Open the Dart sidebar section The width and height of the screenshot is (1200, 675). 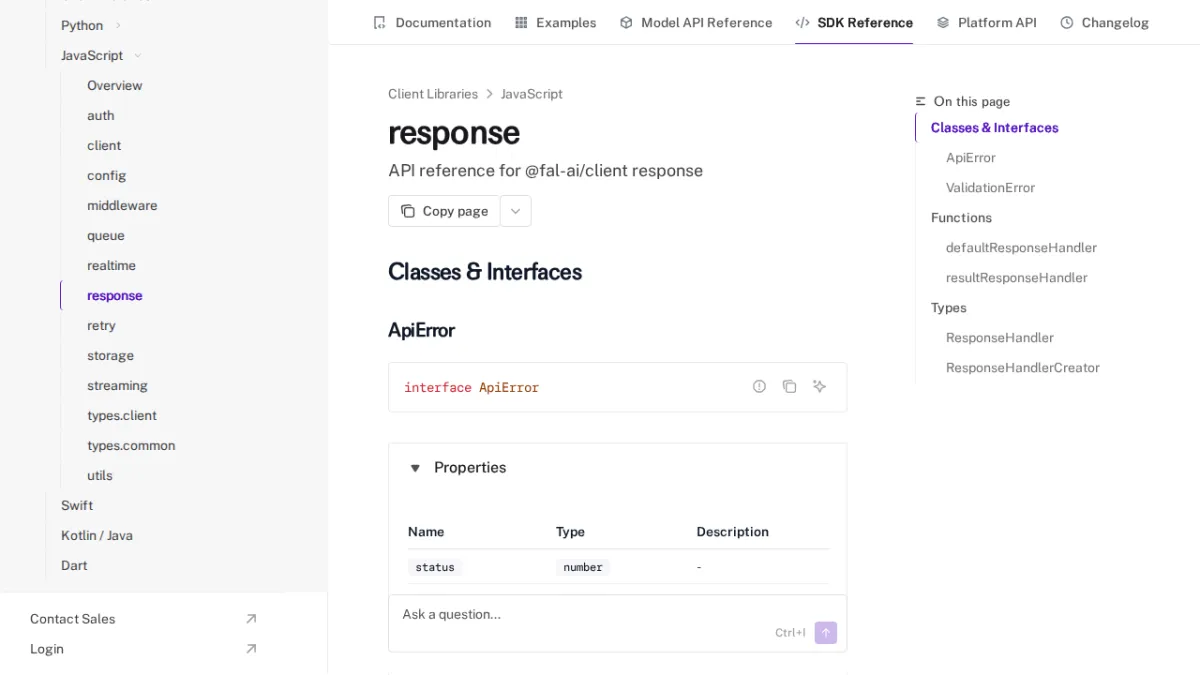click(x=74, y=565)
